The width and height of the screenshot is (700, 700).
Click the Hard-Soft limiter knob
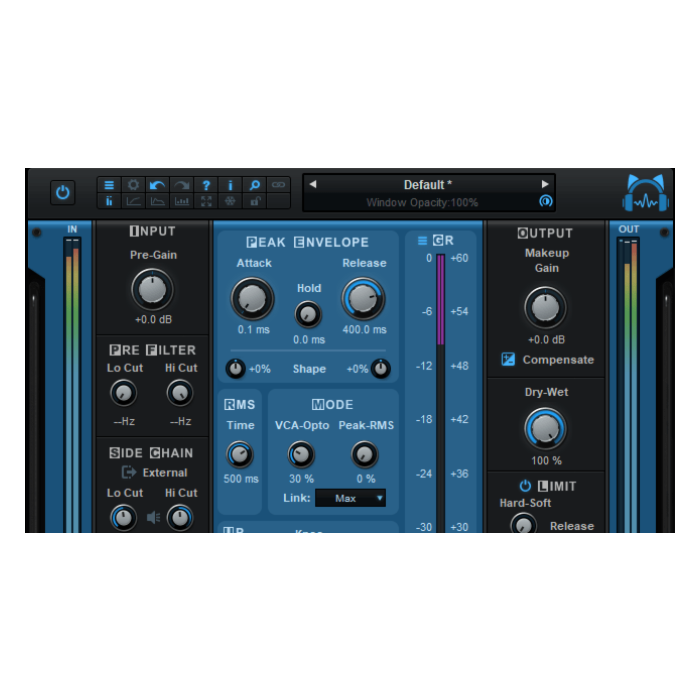(x=523, y=524)
